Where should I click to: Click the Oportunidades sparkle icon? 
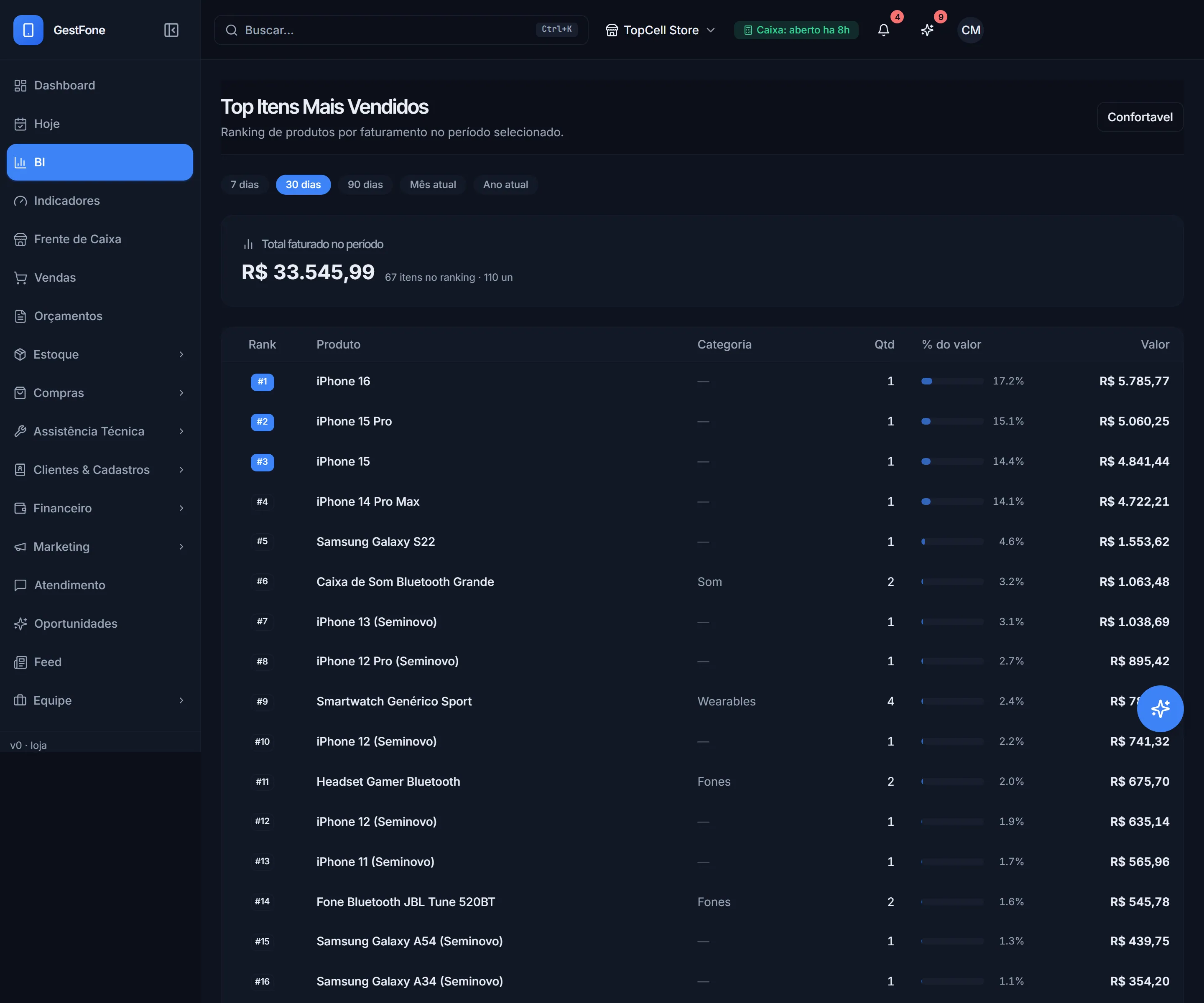coord(20,623)
